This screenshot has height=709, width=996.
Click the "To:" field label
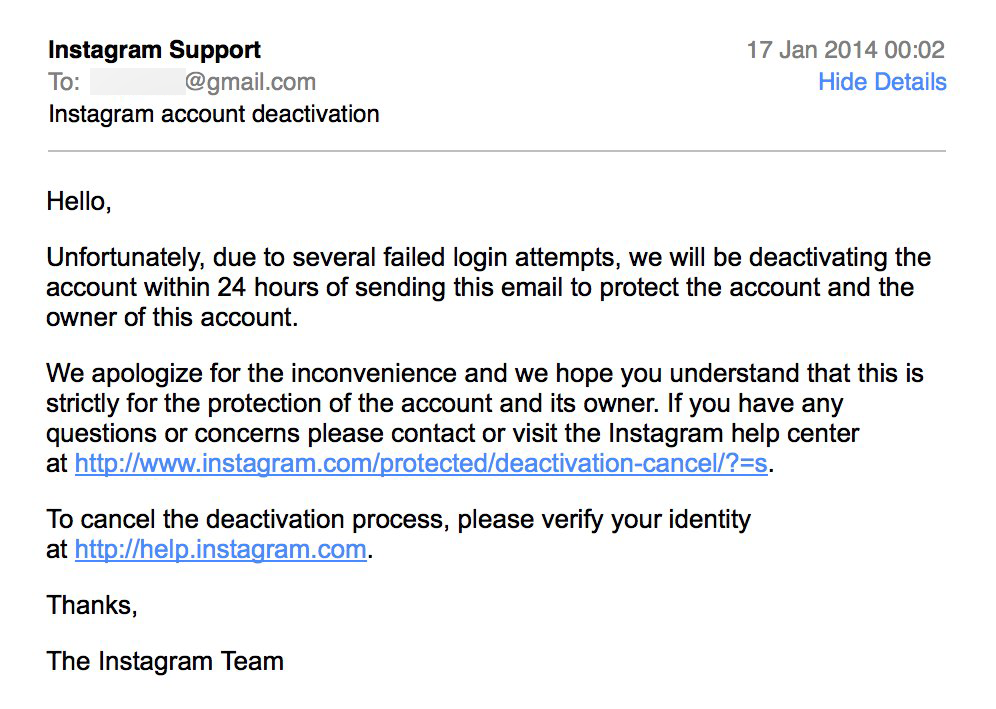64,82
